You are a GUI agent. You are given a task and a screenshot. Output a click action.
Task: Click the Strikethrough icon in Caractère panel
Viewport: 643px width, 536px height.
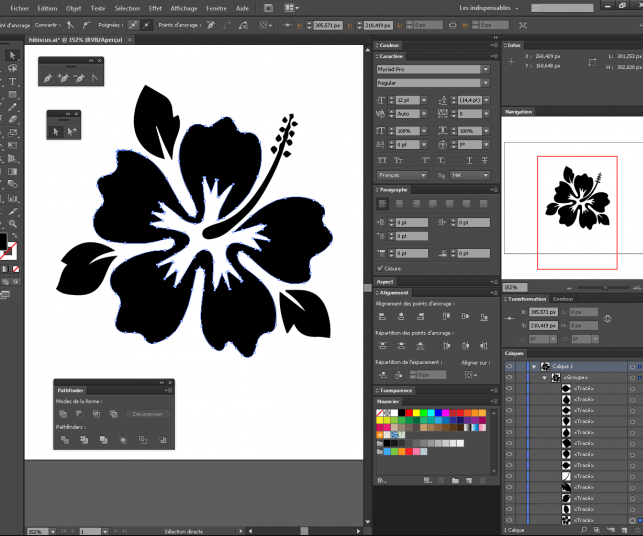(485, 160)
